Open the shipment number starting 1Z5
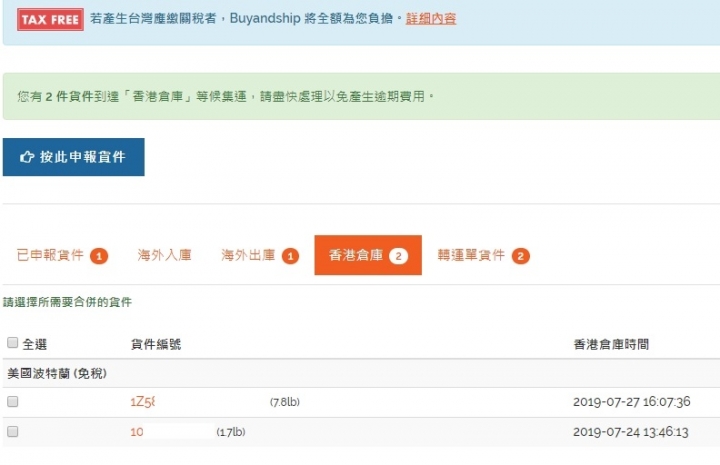This screenshot has height=465, width=720. click(x=143, y=402)
